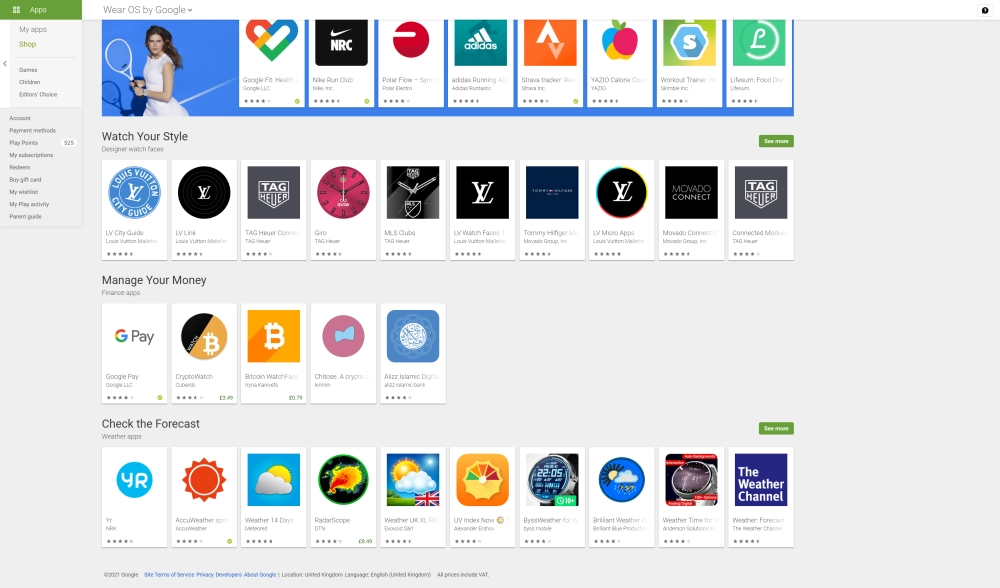Open the Yr weather app icon
The image size is (1000, 588).
(135, 480)
